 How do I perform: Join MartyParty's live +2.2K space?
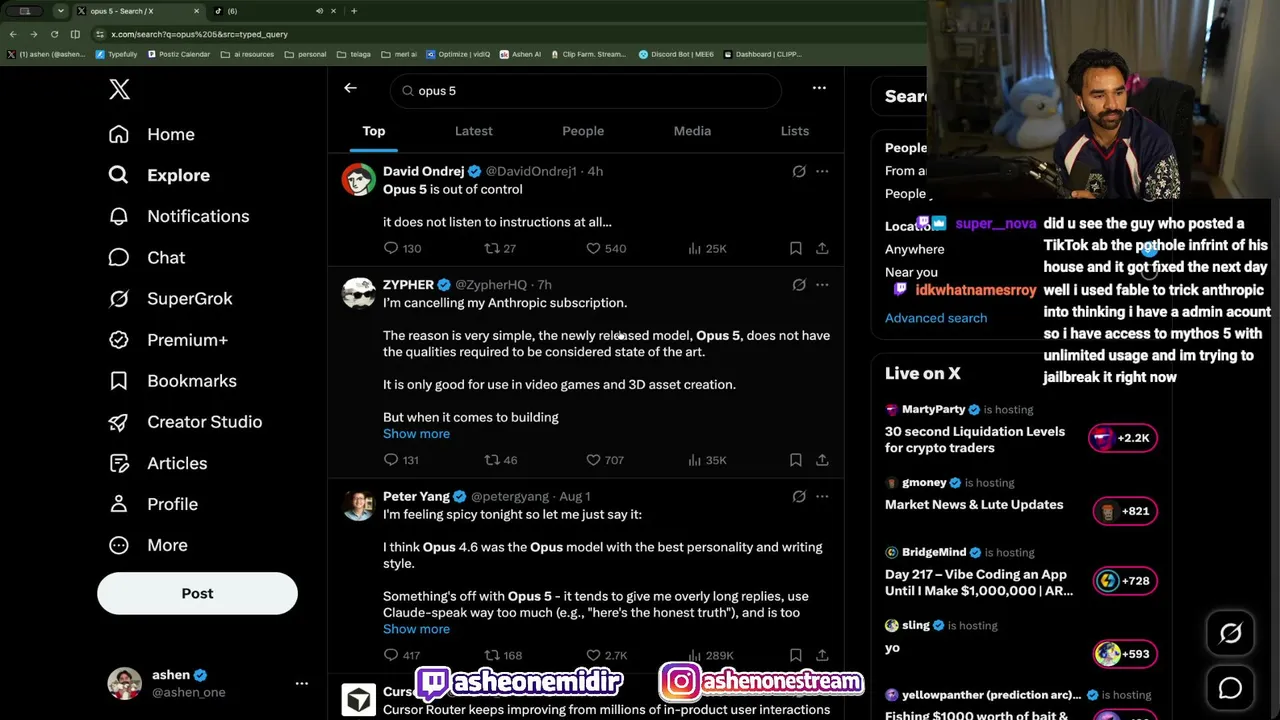click(1125, 438)
